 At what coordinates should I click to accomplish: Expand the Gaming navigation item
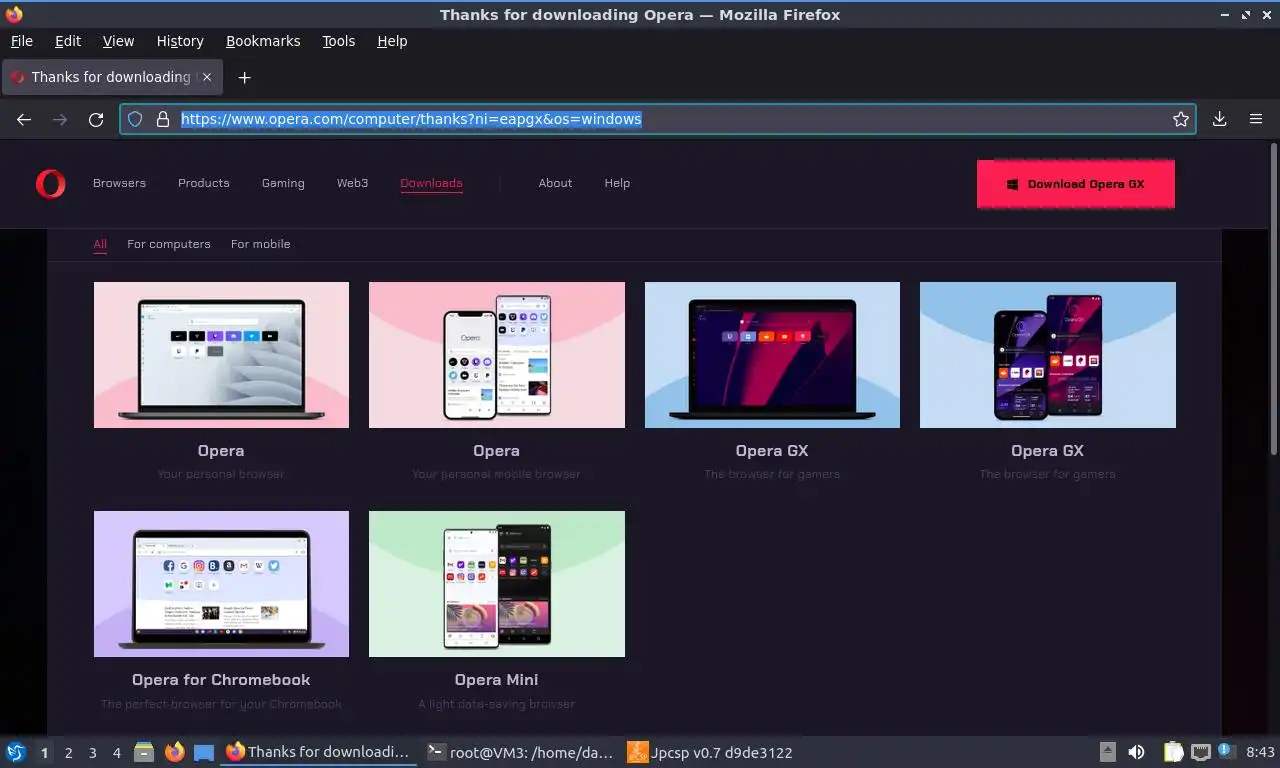tap(283, 183)
